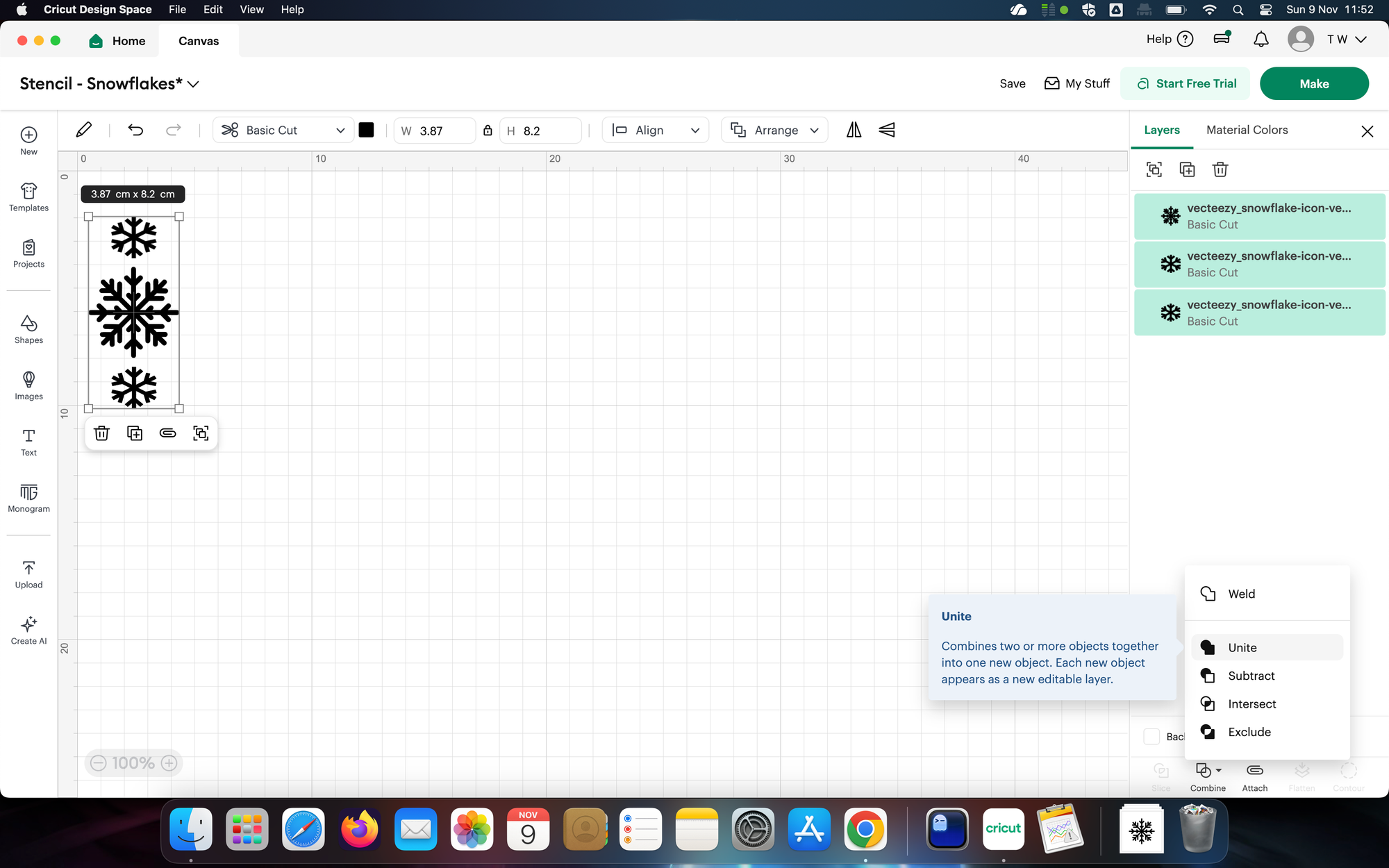Image resolution: width=1389 pixels, height=868 pixels.
Task: Tick the checkbox at the bottom of Layers panel
Action: pos(1151,737)
